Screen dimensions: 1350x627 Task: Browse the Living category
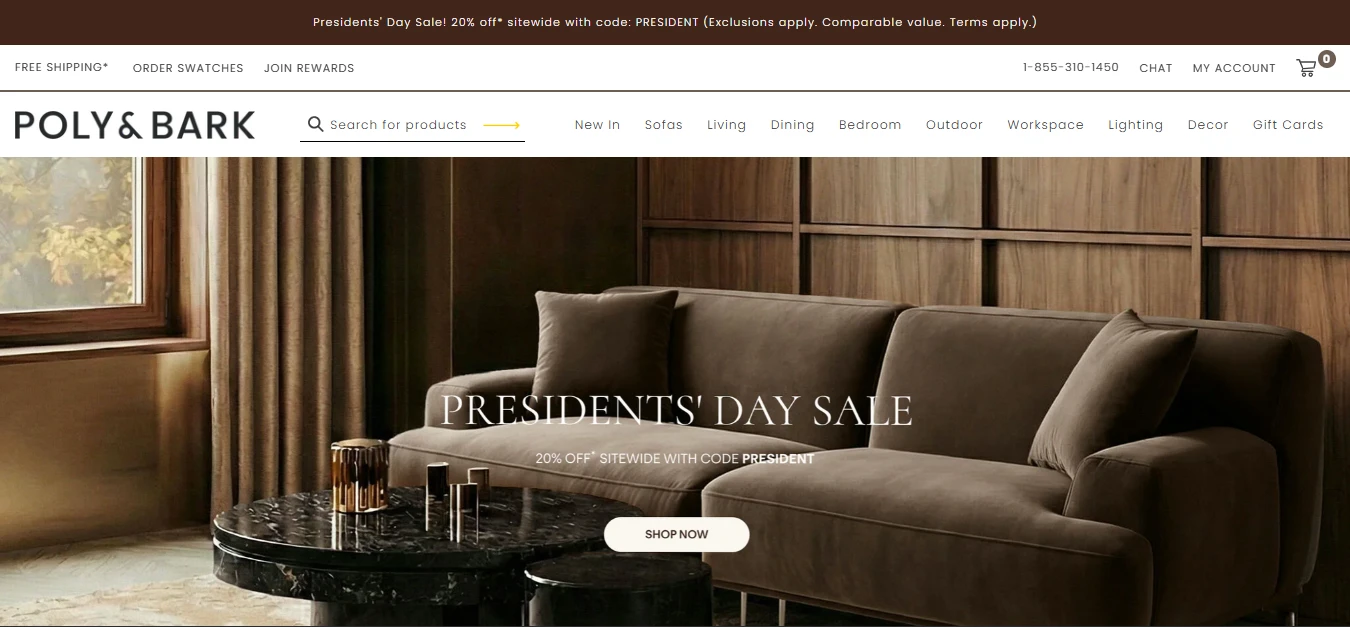tap(726, 125)
